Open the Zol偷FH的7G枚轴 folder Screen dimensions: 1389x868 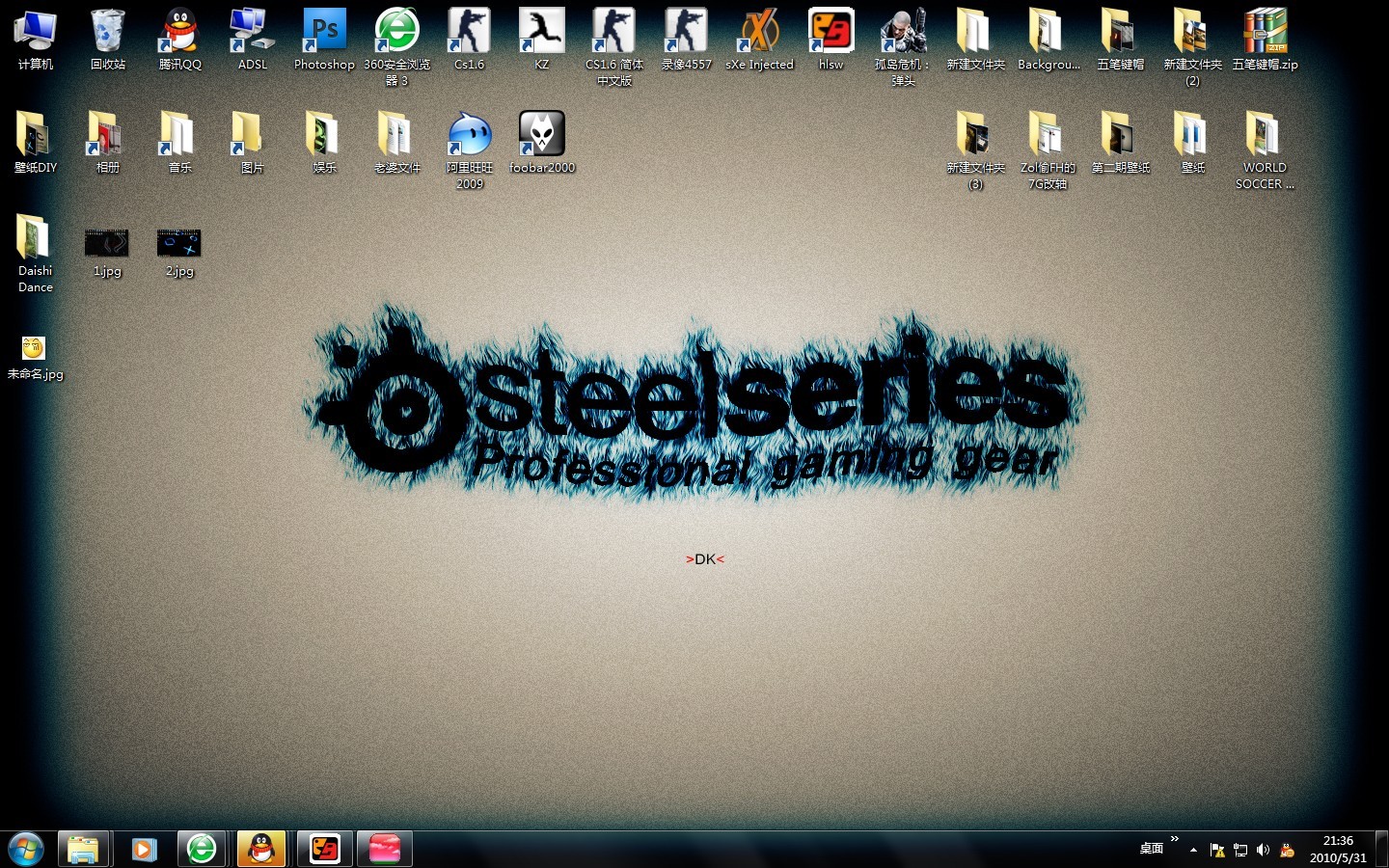pyautogui.click(x=1049, y=150)
